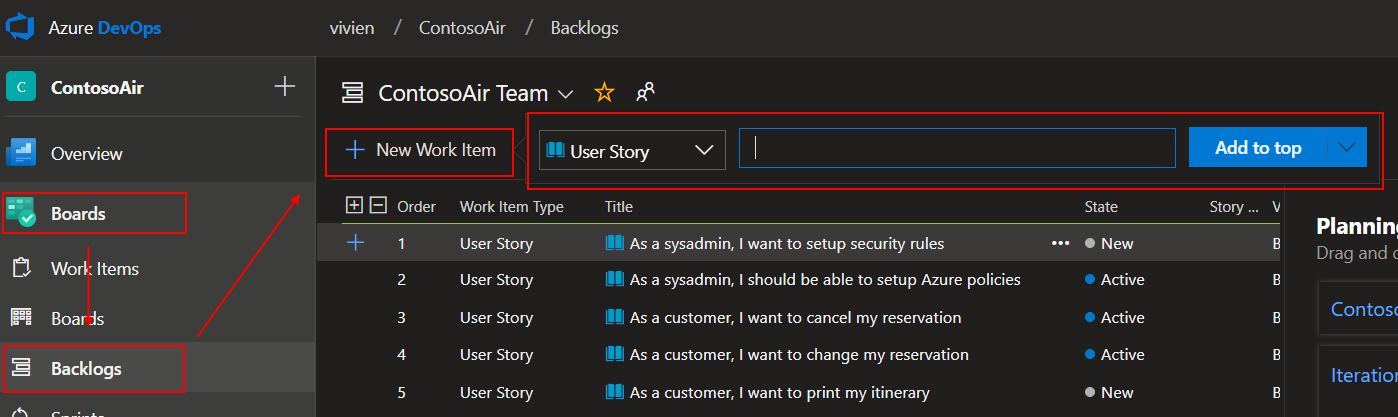The image size is (1398, 417).
Task: Select Backlogs in the sidebar
Action: tap(86, 369)
